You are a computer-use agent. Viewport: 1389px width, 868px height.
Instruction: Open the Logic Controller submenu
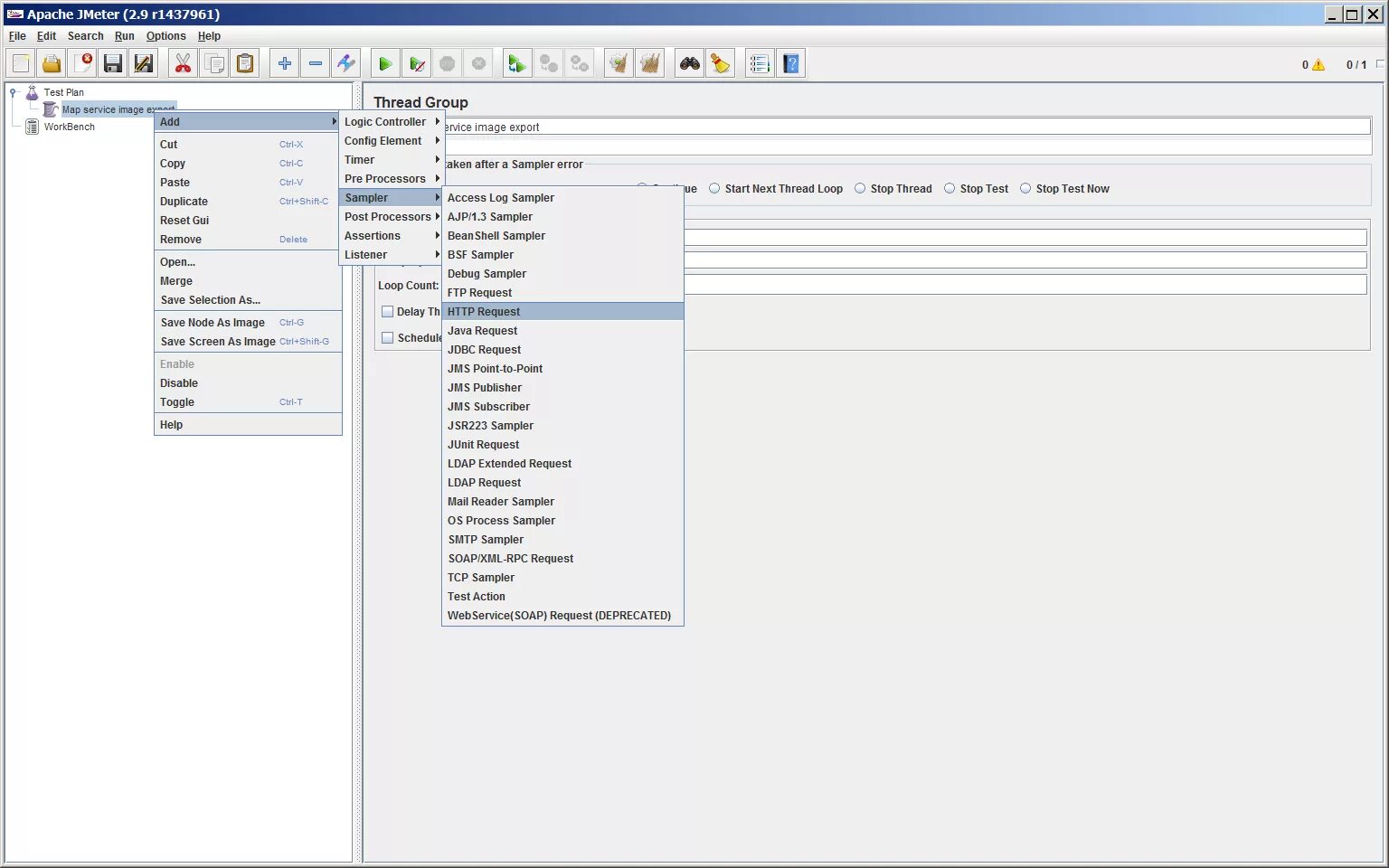pos(392,121)
